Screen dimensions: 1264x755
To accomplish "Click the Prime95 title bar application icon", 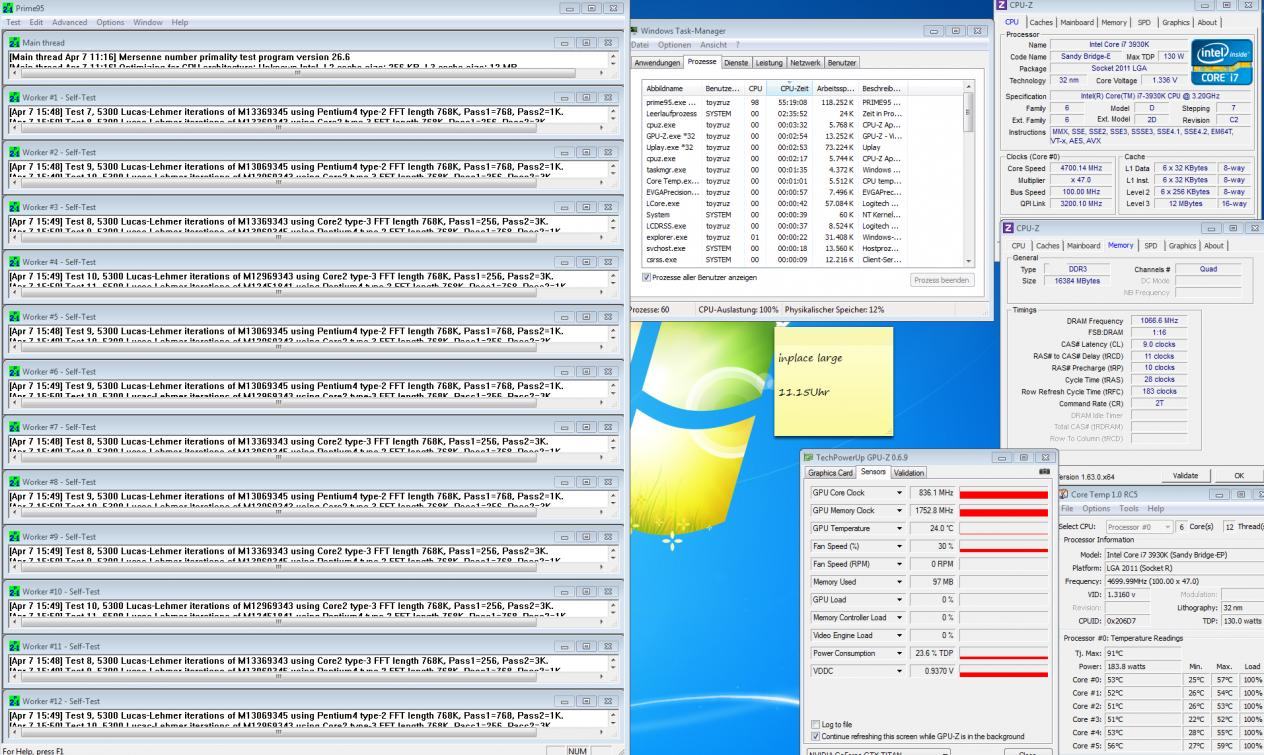I will pos(9,8).
